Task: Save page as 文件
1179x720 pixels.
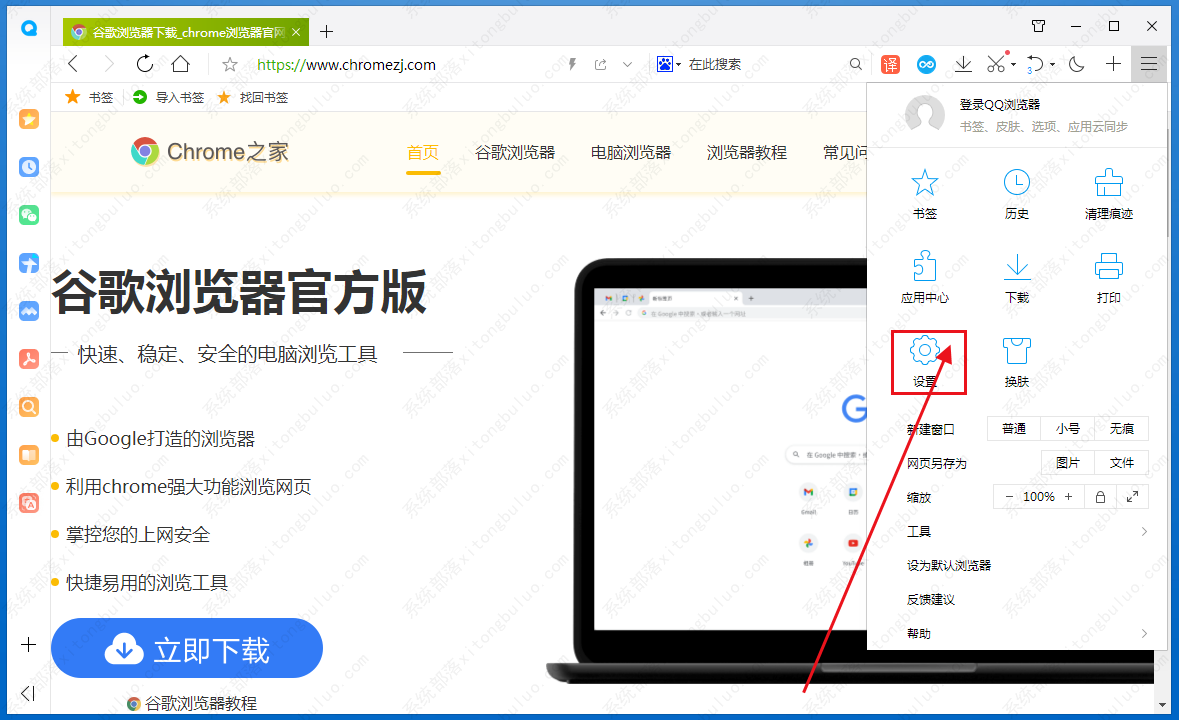Action: coord(1122,463)
